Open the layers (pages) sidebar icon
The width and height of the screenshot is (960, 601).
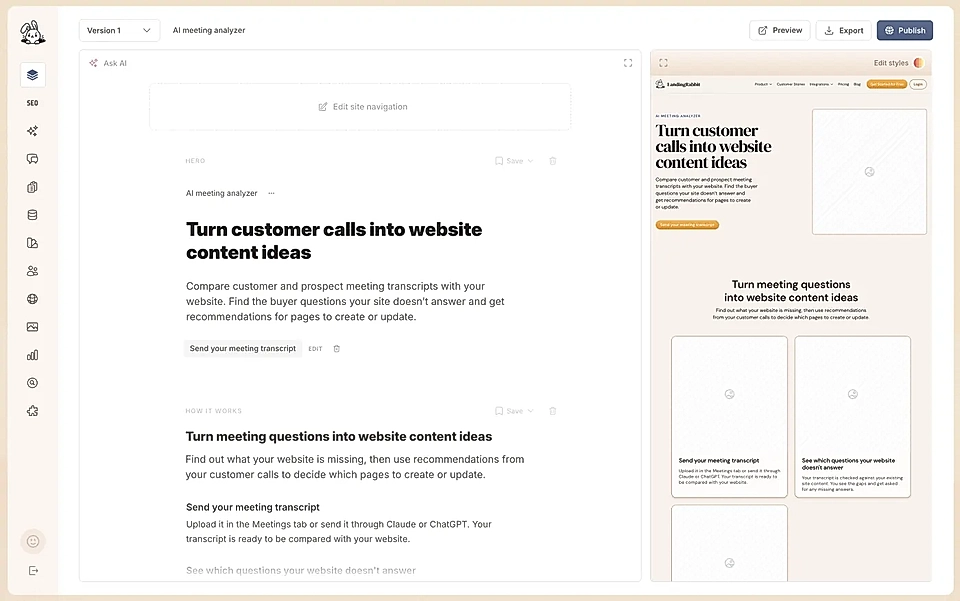coord(32,75)
